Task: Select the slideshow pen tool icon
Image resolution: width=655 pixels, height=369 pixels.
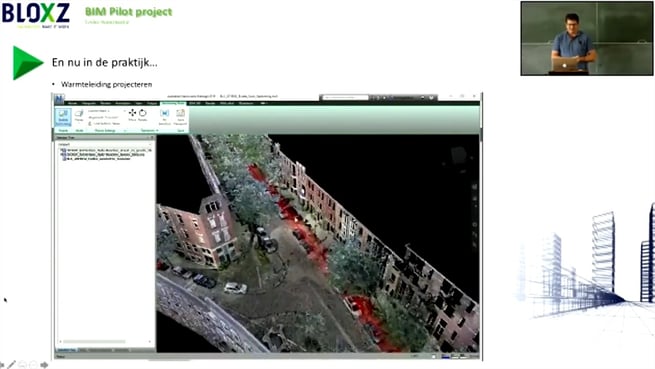Action: click(11, 365)
